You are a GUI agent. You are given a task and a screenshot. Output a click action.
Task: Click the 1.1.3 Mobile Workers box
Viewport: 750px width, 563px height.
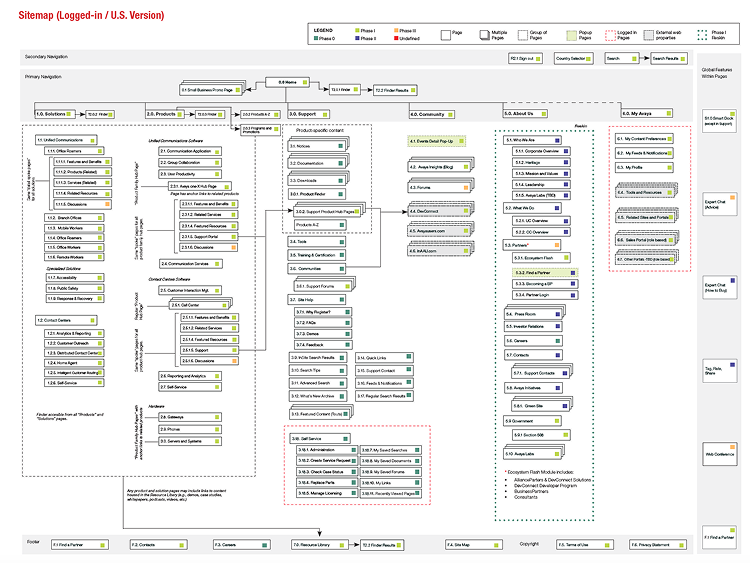click(x=74, y=228)
